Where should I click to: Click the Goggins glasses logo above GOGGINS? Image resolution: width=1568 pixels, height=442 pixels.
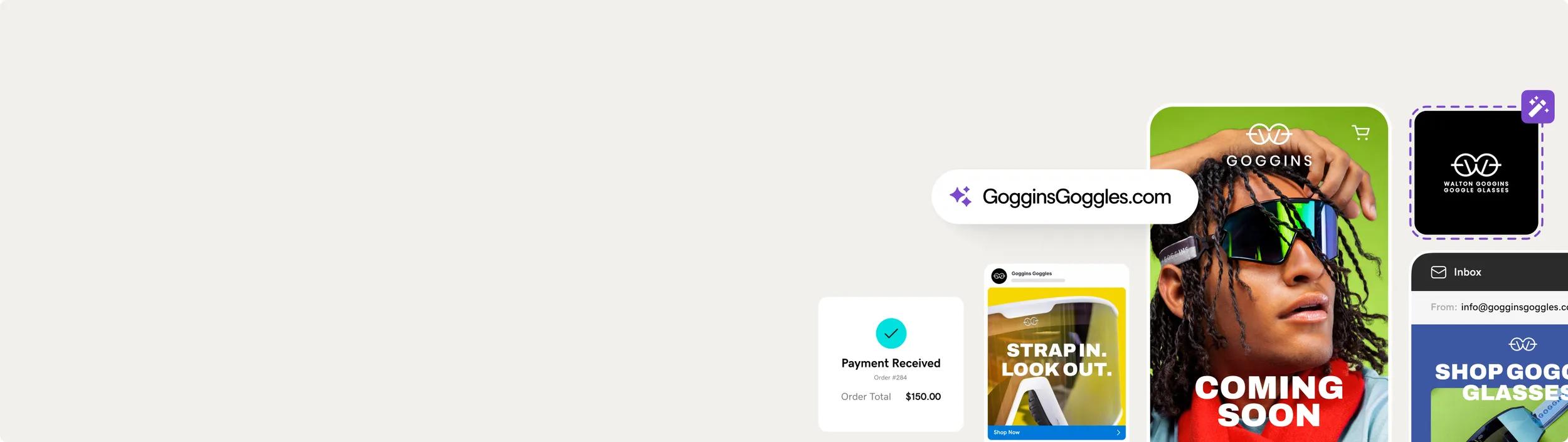point(1269,134)
